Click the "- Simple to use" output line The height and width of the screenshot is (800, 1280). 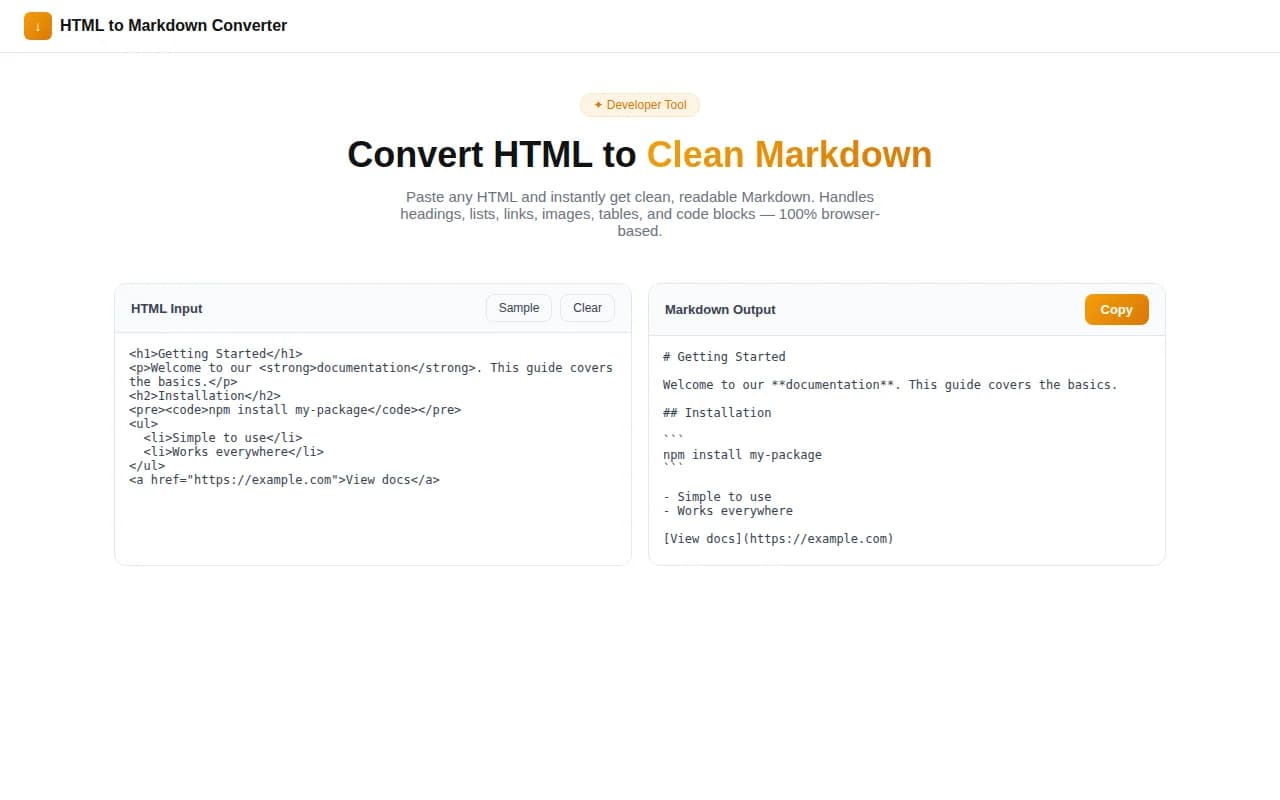[x=717, y=496]
